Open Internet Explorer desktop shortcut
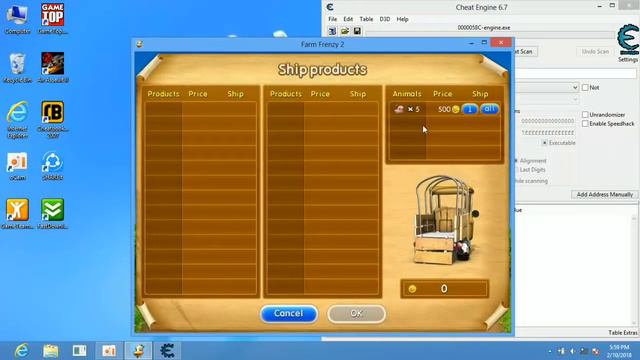 coord(17,119)
